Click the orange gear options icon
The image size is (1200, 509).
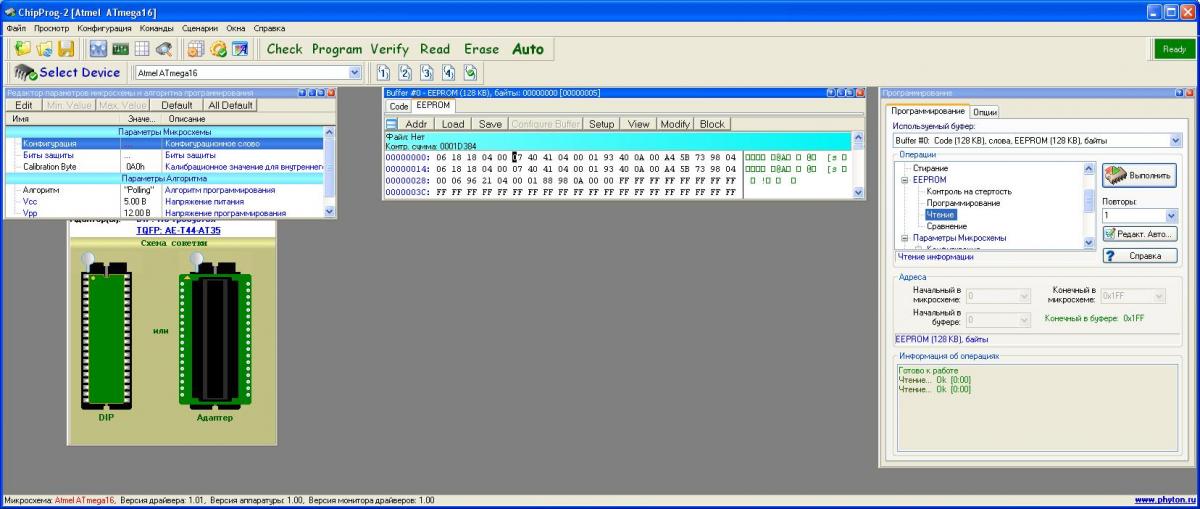[218, 48]
